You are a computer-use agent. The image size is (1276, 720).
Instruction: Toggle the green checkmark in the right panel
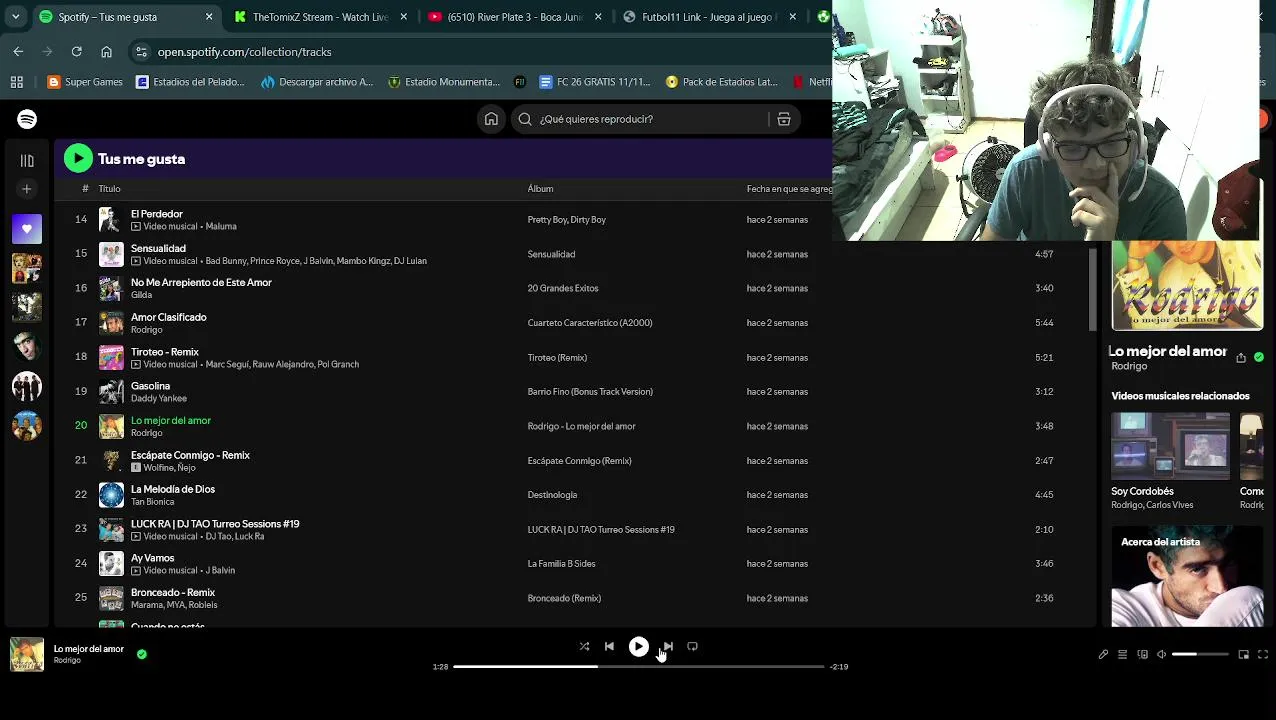coord(1258,357)
